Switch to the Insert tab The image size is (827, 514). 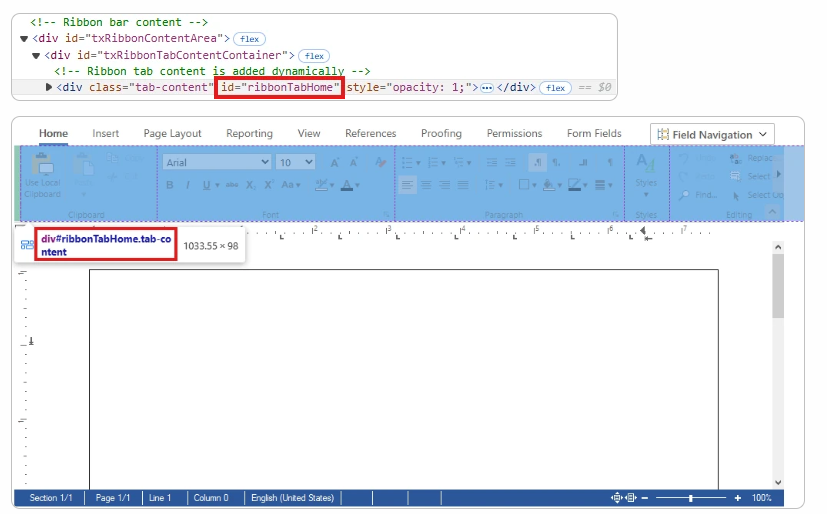(x=105, y=133)
